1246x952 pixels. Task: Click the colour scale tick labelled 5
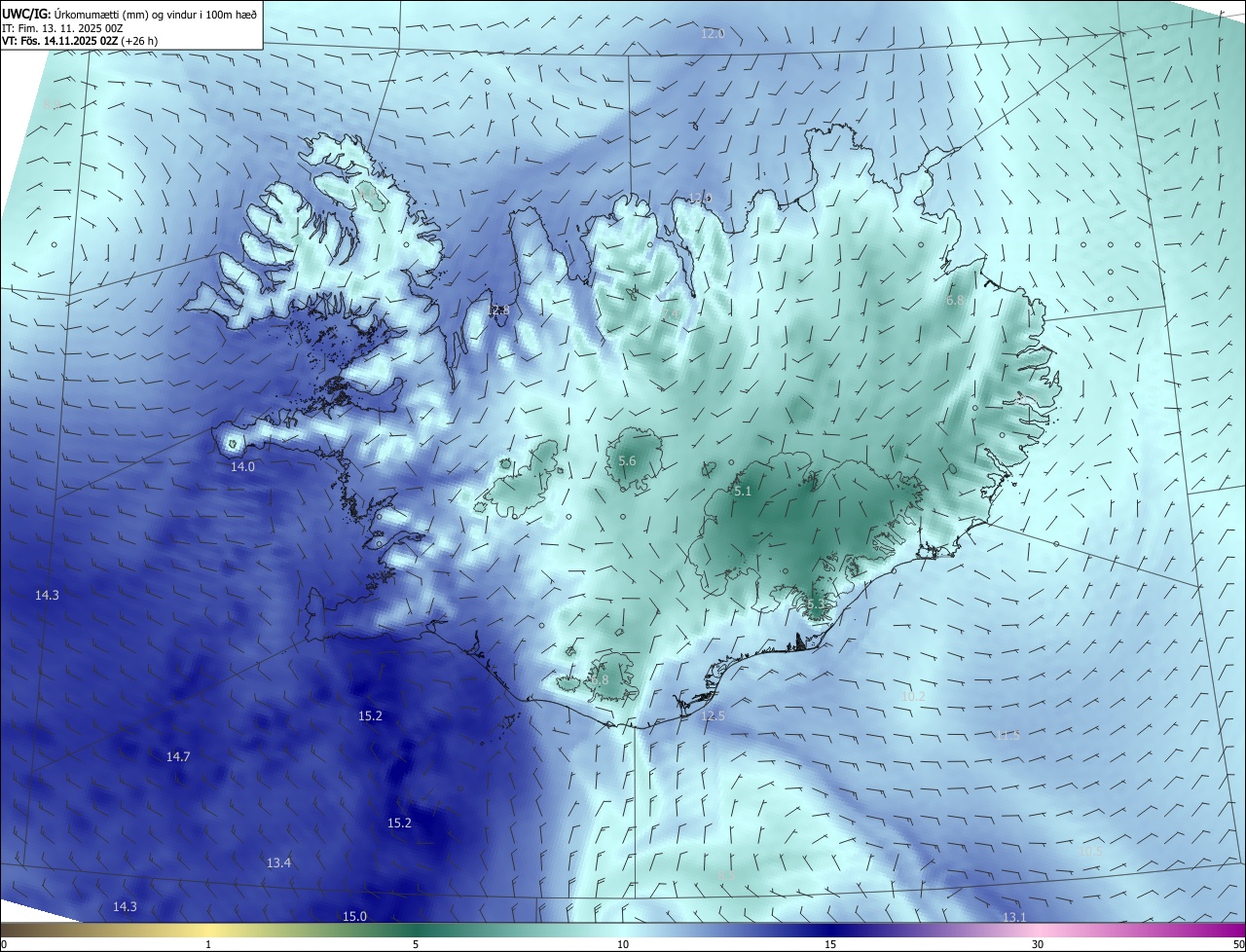tap(416, 944)
